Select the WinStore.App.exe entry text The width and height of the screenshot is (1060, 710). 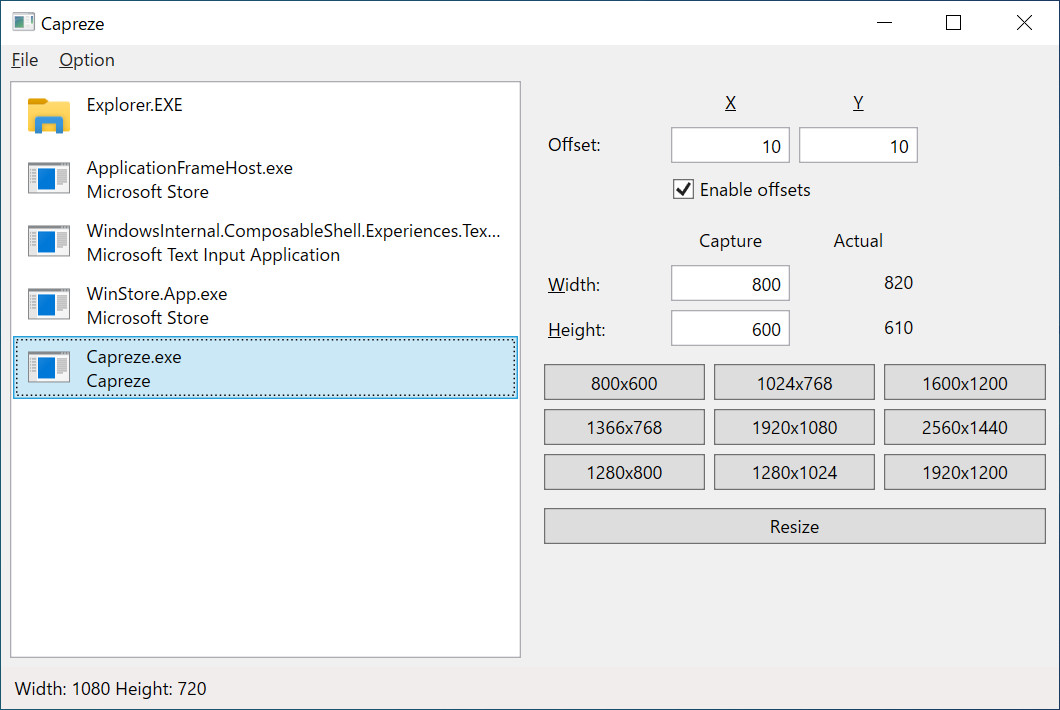tap(157, 294)
